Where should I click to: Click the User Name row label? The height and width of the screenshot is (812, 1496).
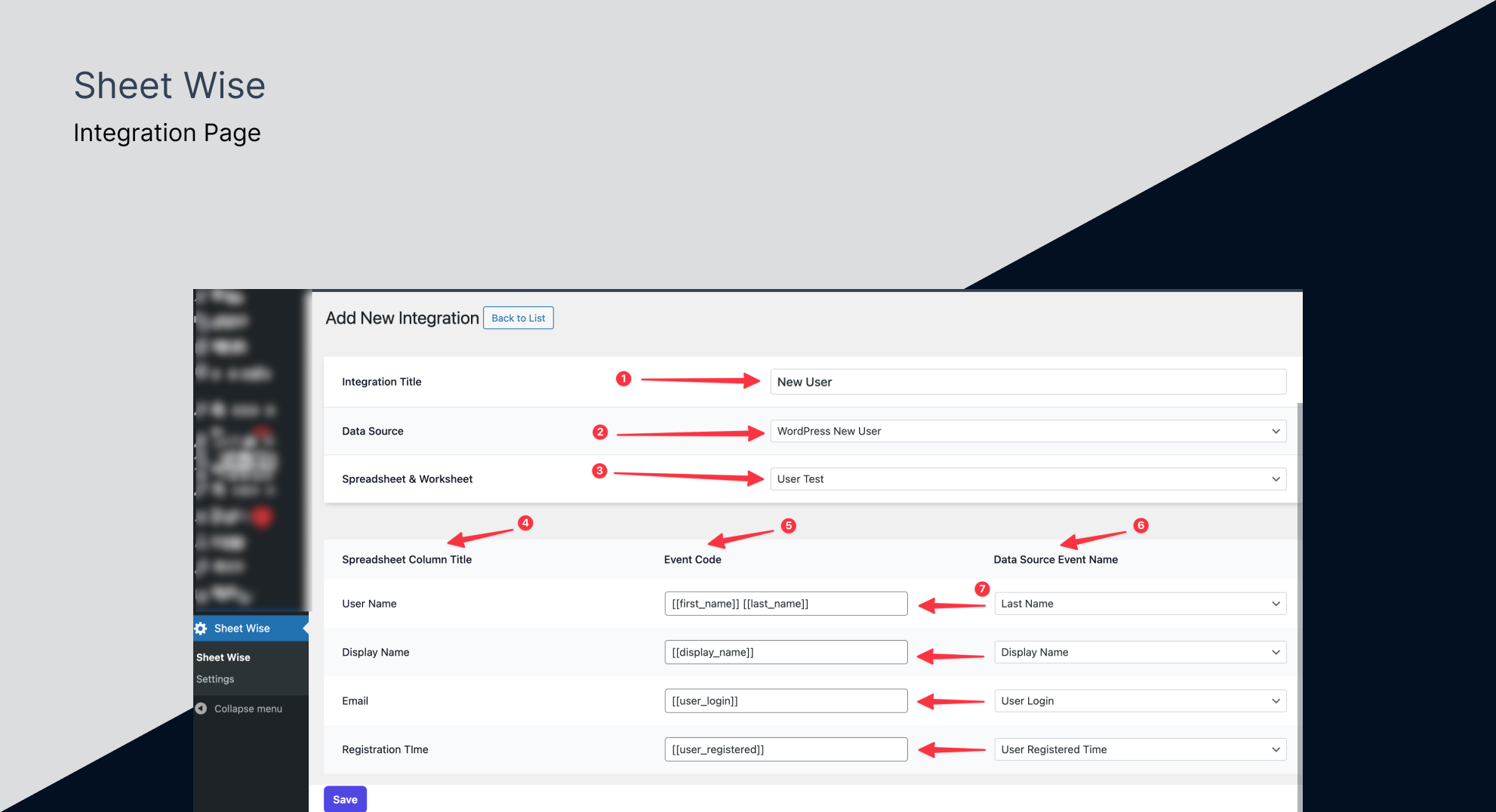point(369,604)
